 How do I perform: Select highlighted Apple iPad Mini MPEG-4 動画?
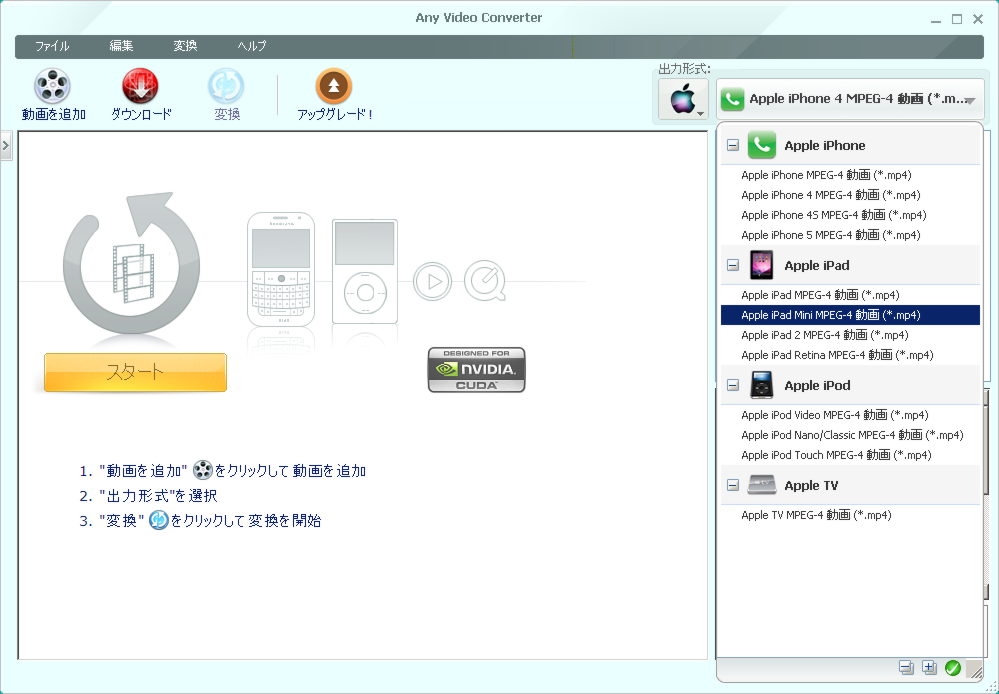pyautogui.click(x=850, y=315)
